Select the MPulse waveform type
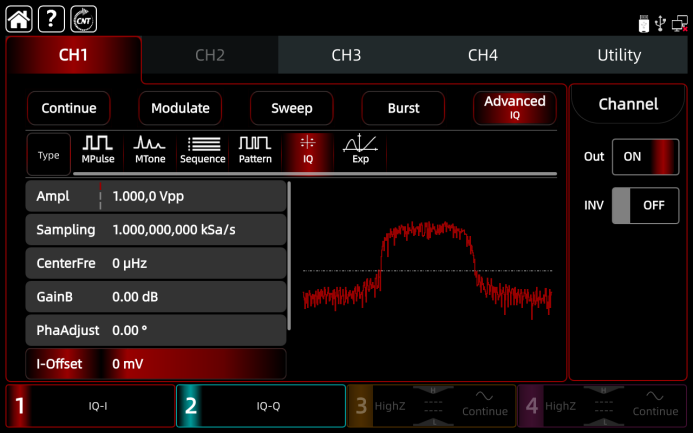This screenshot has width=693, height=433. pos(97,150)
